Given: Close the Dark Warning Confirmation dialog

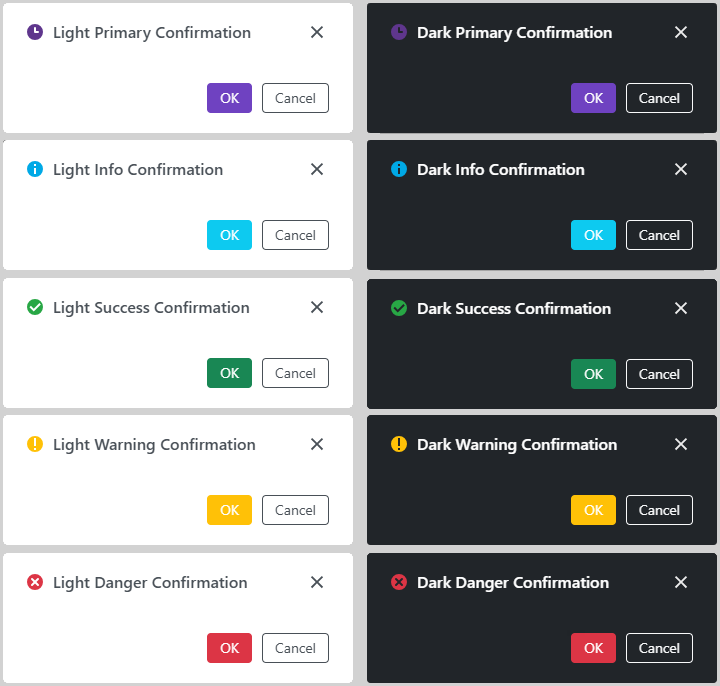Looking at the screenshot, I should [x=681, y=444].
